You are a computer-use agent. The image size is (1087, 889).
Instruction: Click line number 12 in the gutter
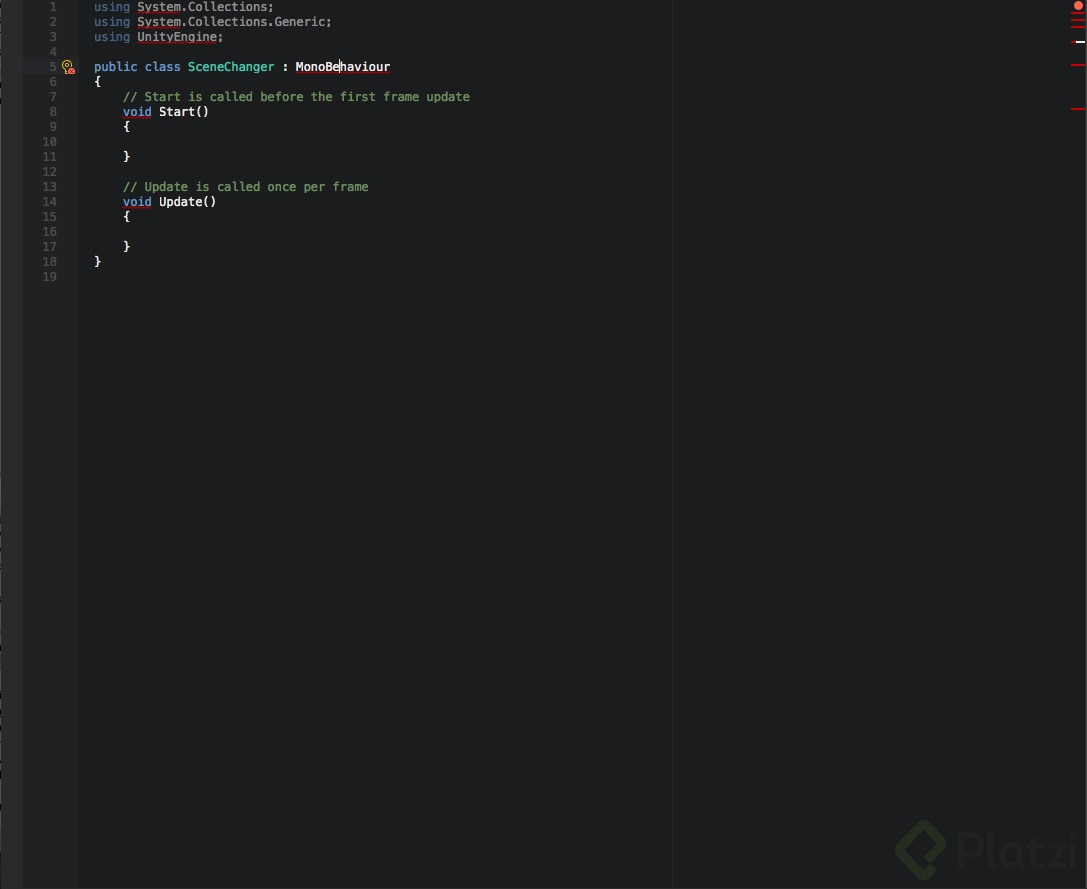49,172
